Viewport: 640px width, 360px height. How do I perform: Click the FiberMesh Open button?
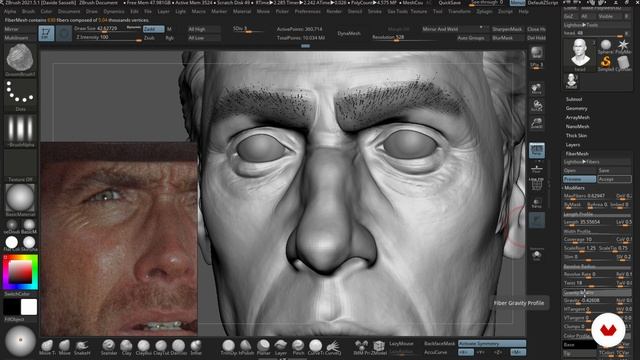point(579,171)
